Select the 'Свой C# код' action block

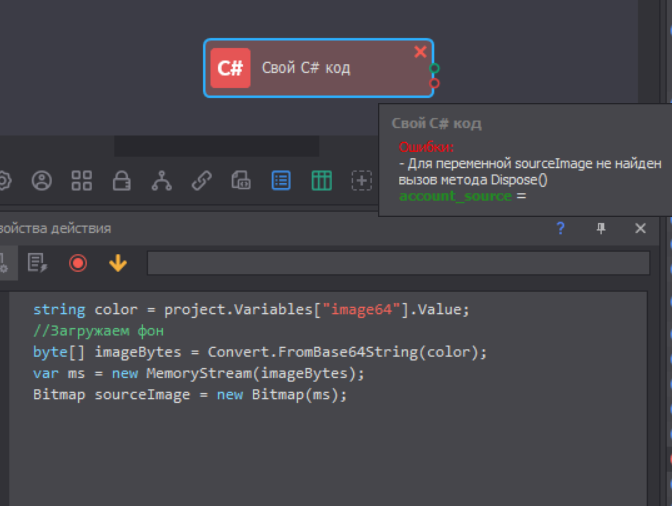coord(318,68)
